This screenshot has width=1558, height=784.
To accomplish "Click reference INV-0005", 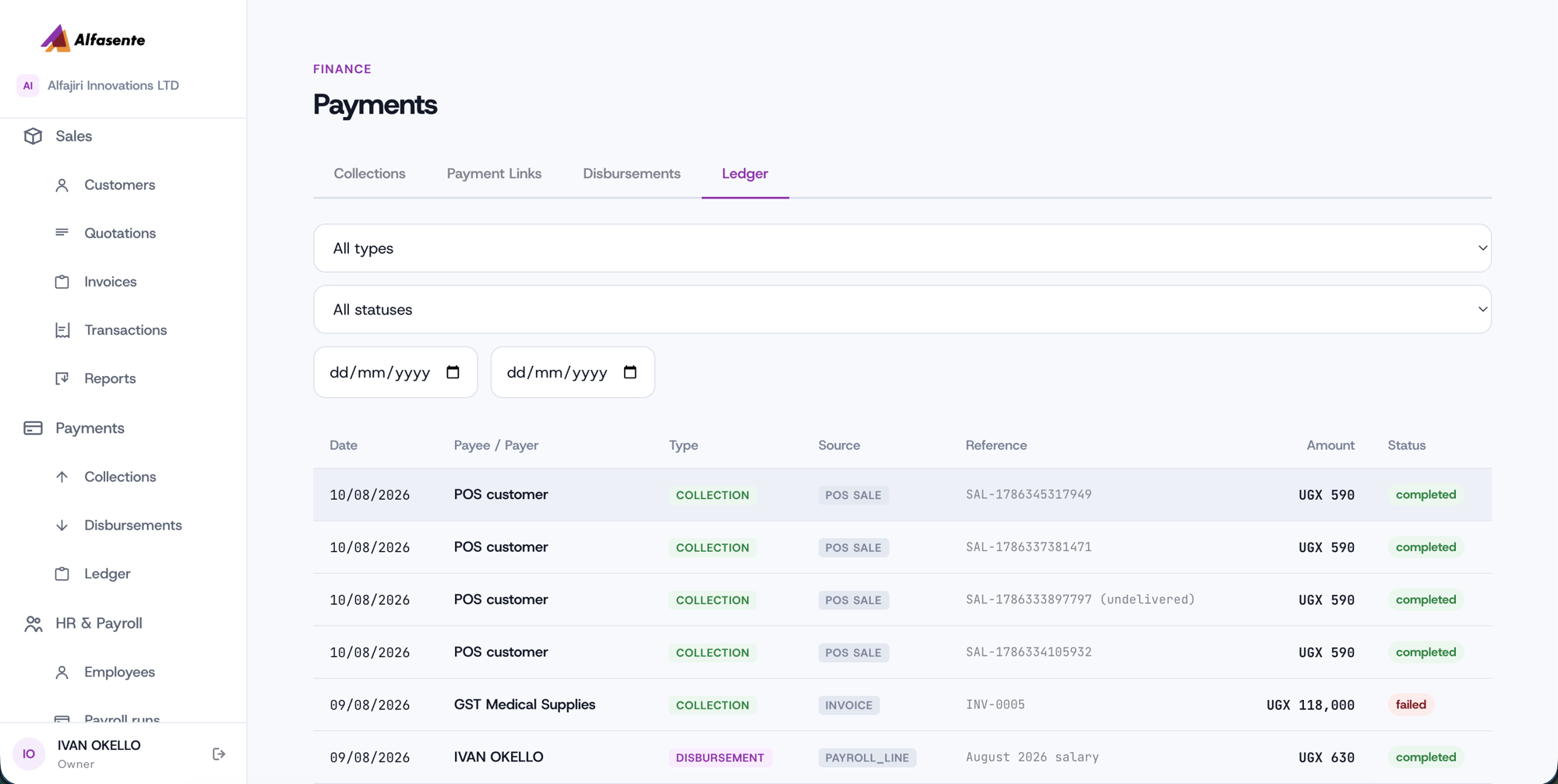I will 996,705.
